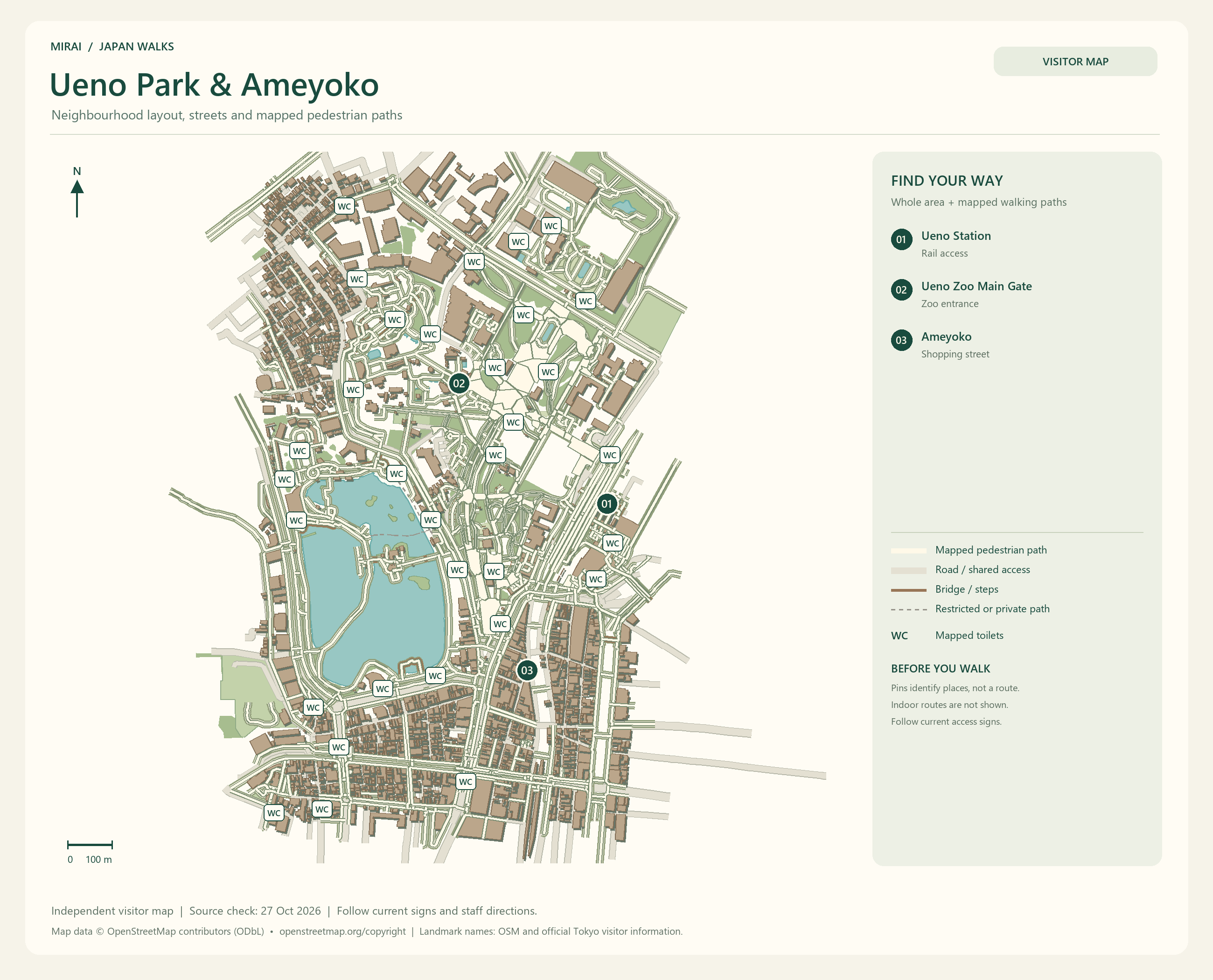Click the 'FIND YOUR WAY' heading

coord(947,181)
